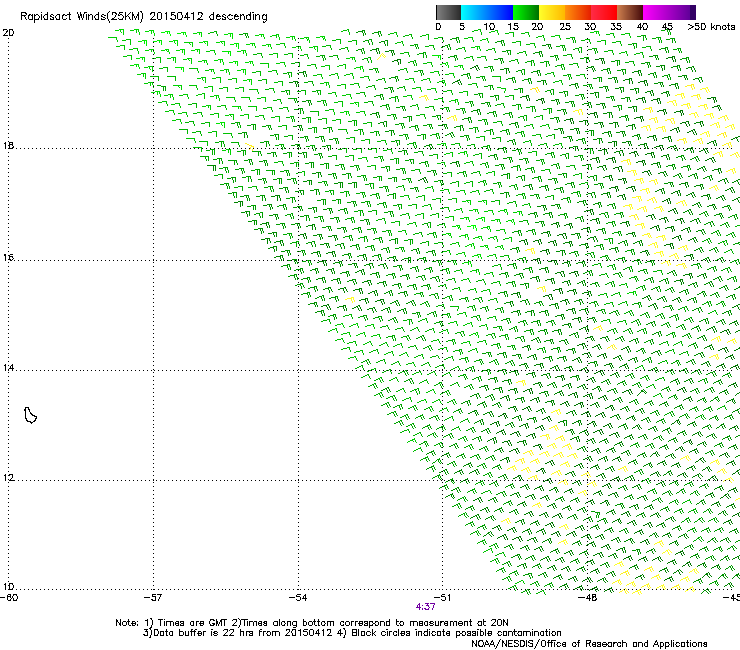Click the '>50 knots' legend label
The image size is (740, 650).
(711, 26)
